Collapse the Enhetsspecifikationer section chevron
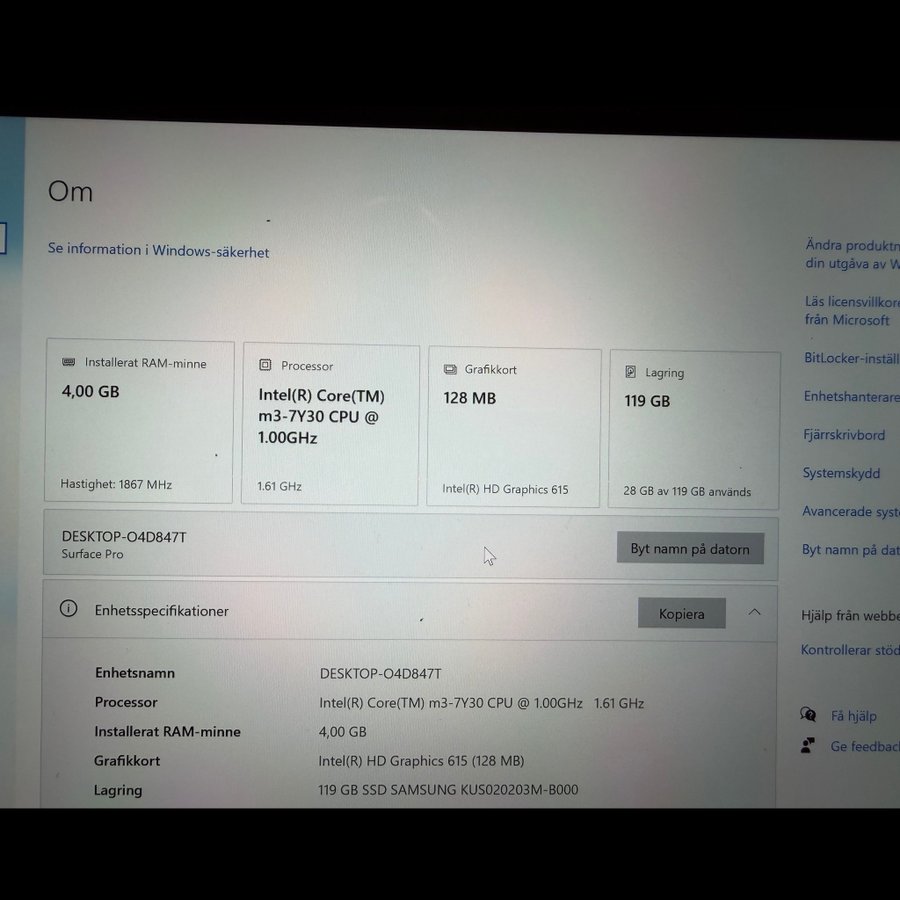 754,612
